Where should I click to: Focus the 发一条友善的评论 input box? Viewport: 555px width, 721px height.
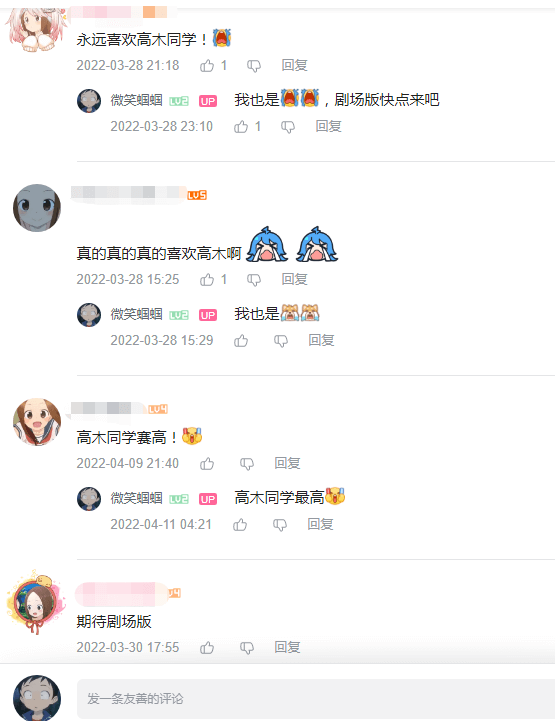[x=316, y=699]
